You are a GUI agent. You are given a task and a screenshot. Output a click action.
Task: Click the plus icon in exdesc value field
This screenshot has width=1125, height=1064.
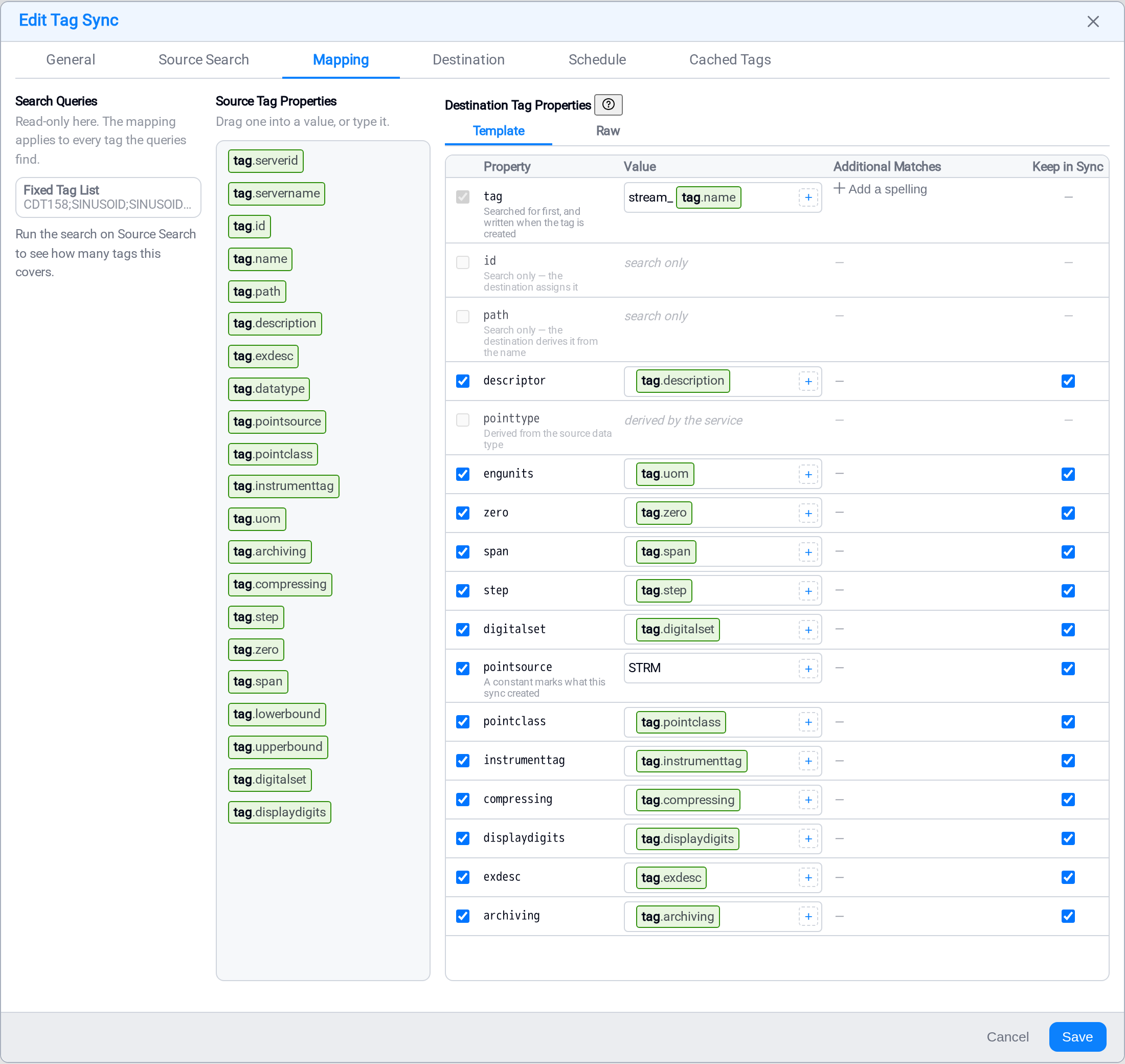808,877
